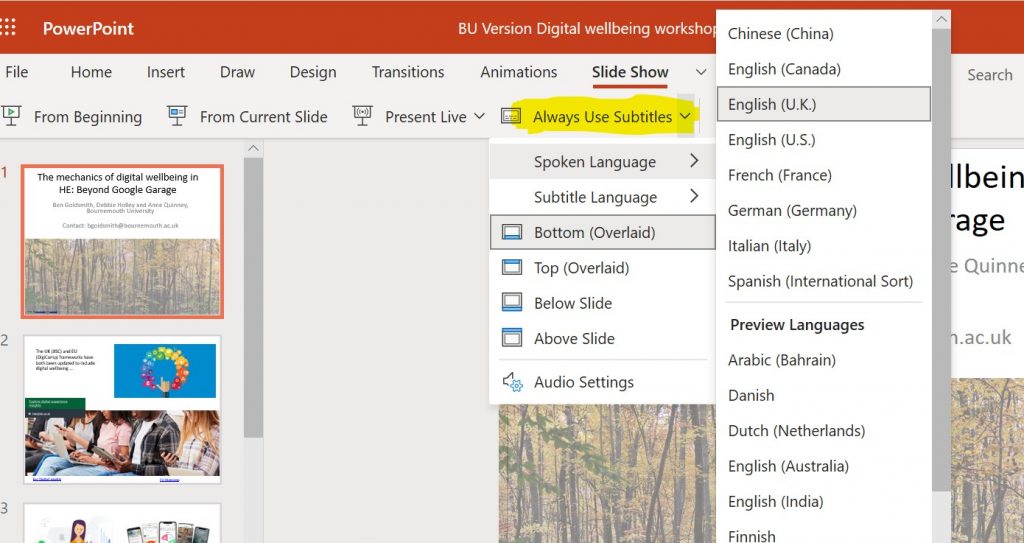Viewport: 1024px width, 543px height.
Task: Open the Present Live dropdown arrow
Action: click(x=479, y=117)
